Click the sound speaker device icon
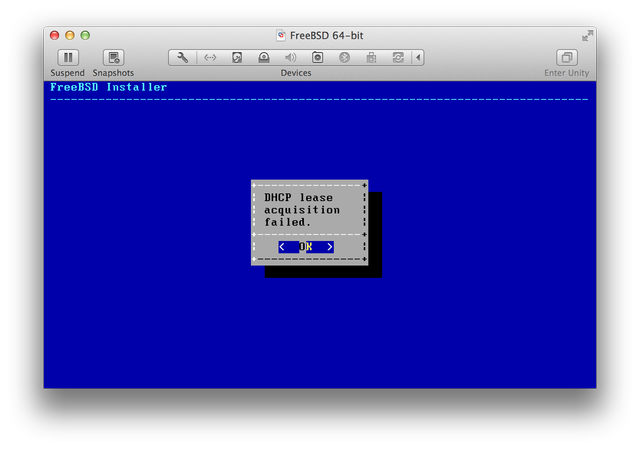 click(x=291, y=58)
